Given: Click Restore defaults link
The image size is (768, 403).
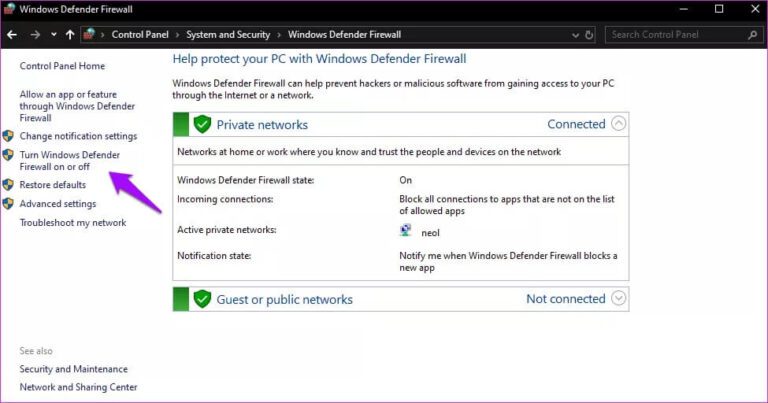Looking at the screenshot, I should coord(52,185).
